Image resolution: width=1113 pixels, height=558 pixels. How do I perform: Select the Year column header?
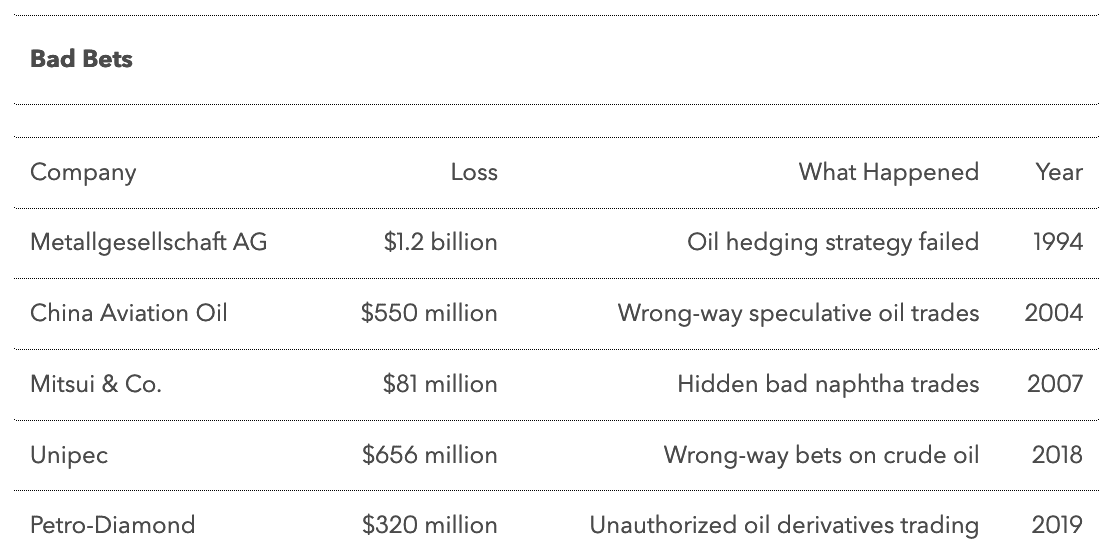(1058, 172)
